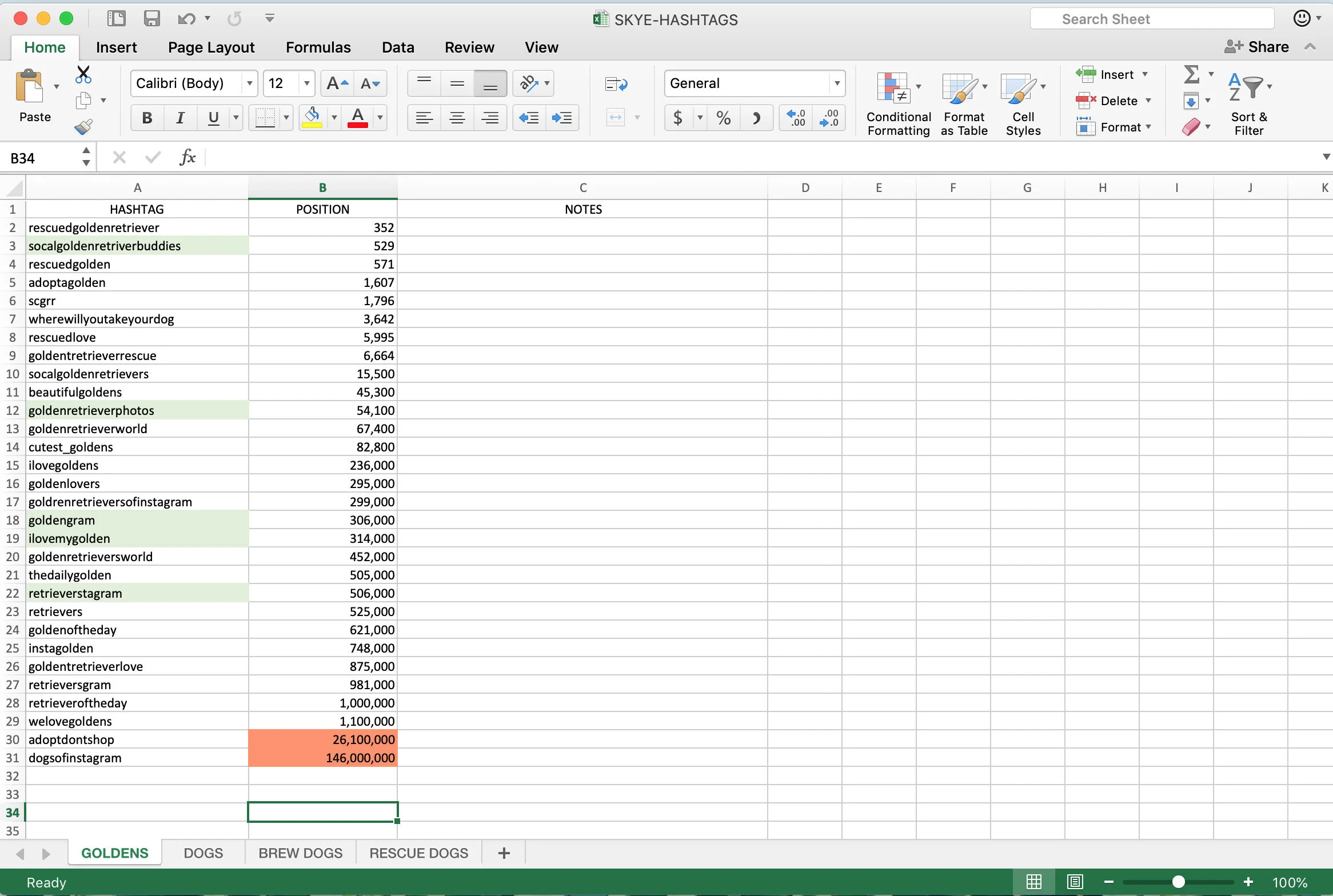1333x896 pixels.
Task: Select the Format Painter brush
Action: pyautogui.click(x=83, y=127)
